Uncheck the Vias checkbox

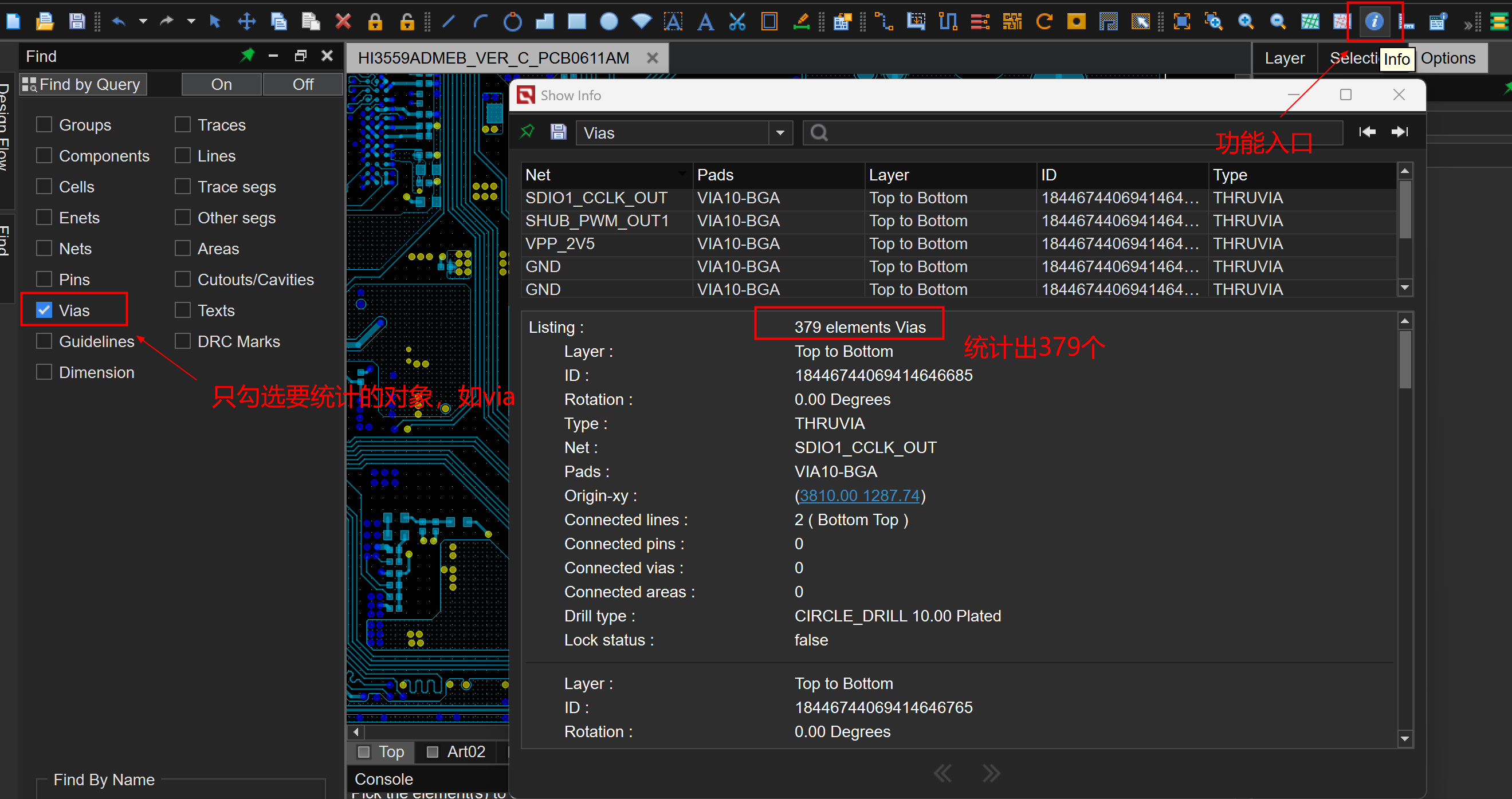tap(44, 310)
